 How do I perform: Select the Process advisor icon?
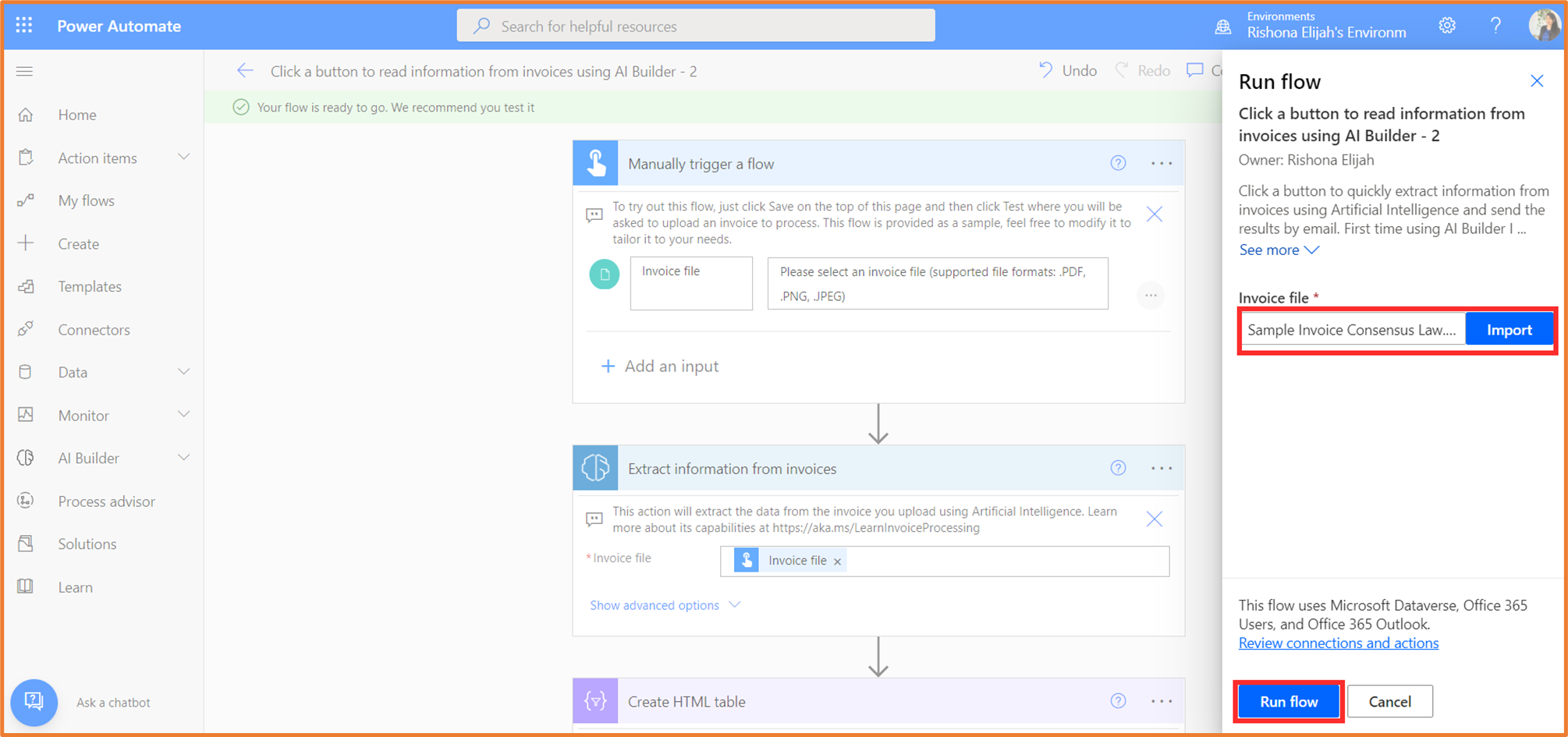pyautogui.click(x=26, y=501)
